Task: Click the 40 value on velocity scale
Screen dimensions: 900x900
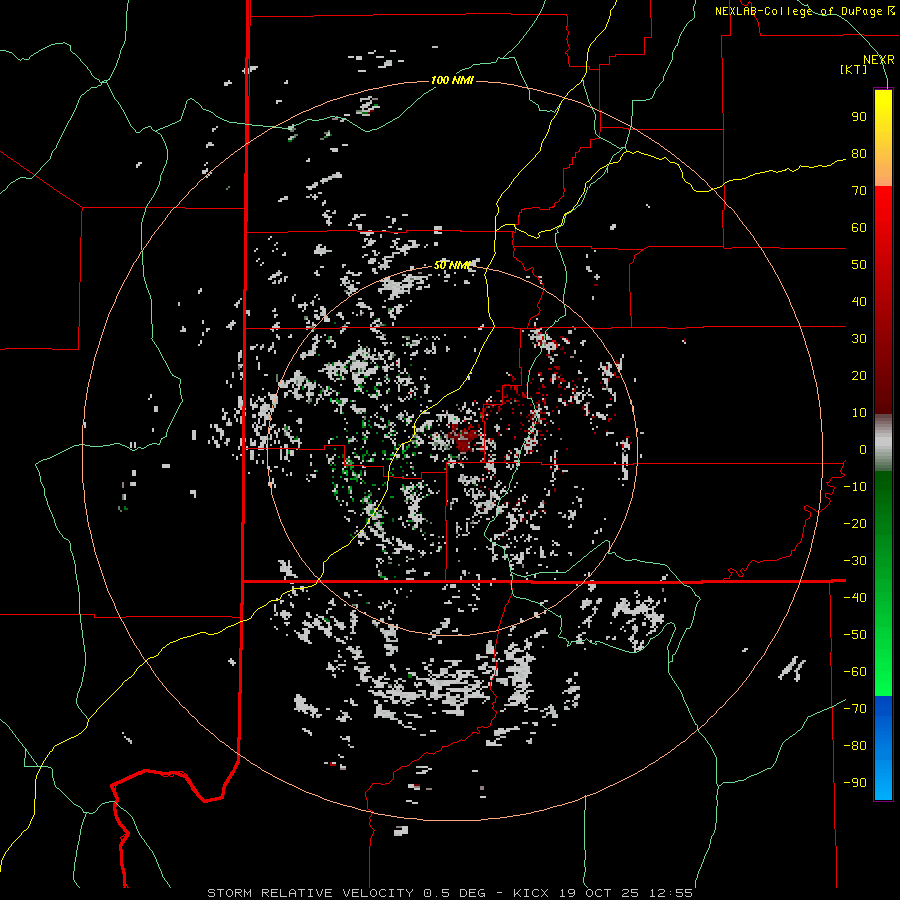Action: 859,302
